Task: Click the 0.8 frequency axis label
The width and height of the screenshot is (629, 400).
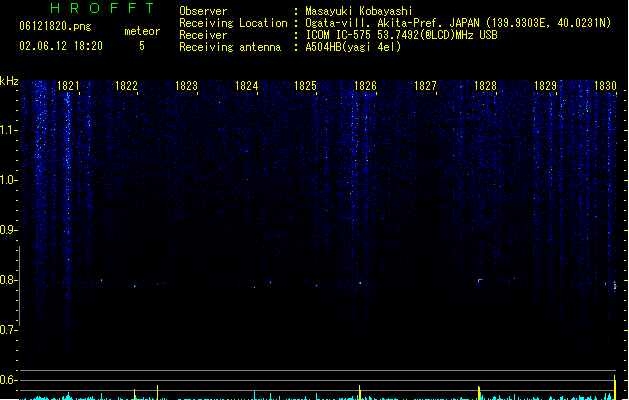Action: click(8, 280)
